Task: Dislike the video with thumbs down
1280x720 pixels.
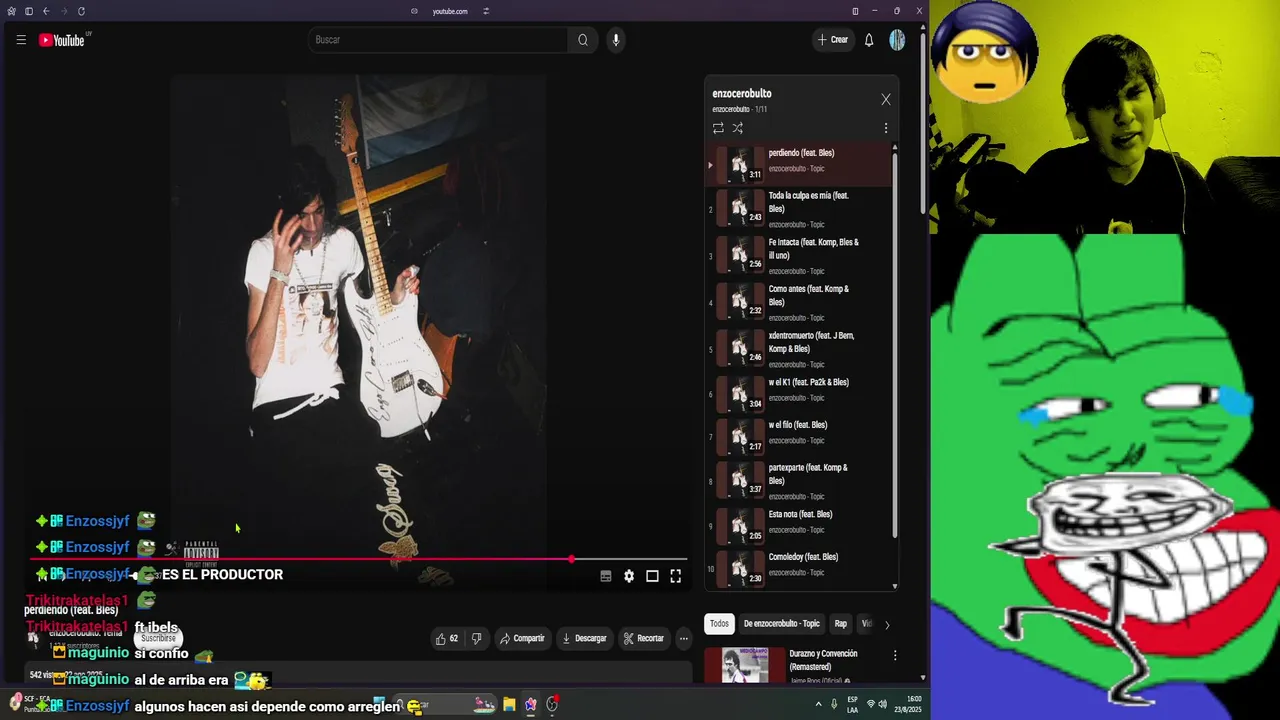Action: pyautogui.click(x=476, y=638)
